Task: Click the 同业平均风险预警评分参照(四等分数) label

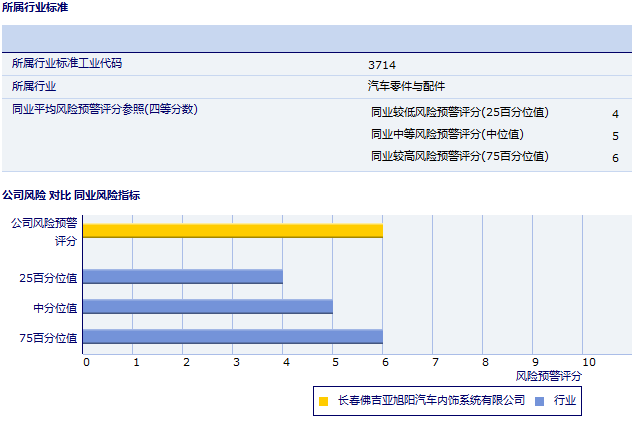Action: point(105,109)
